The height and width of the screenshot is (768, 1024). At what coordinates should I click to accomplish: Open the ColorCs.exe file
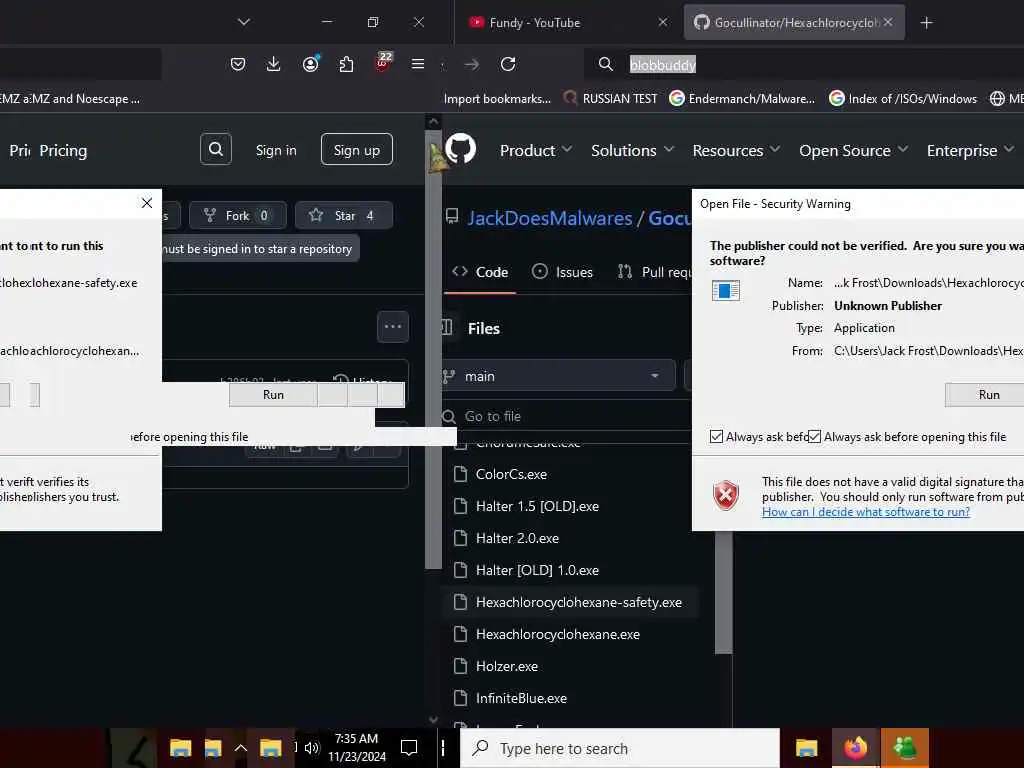[511, 474]
